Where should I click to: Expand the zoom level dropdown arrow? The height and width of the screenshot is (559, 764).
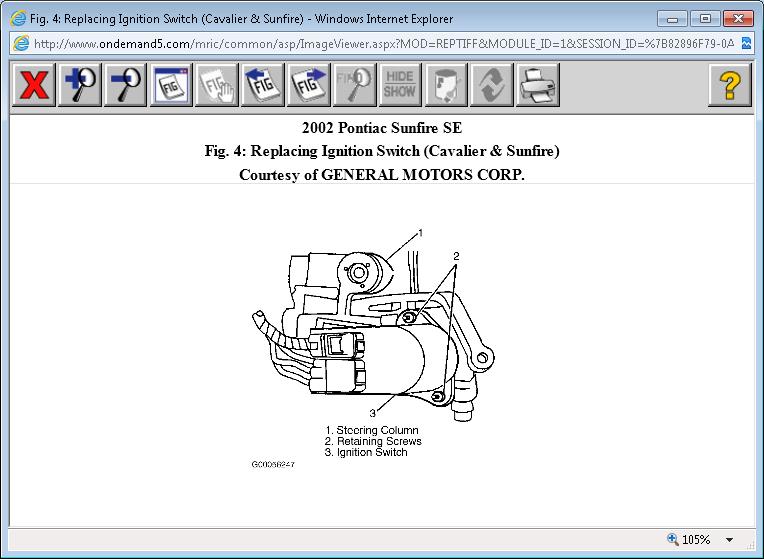730,540
